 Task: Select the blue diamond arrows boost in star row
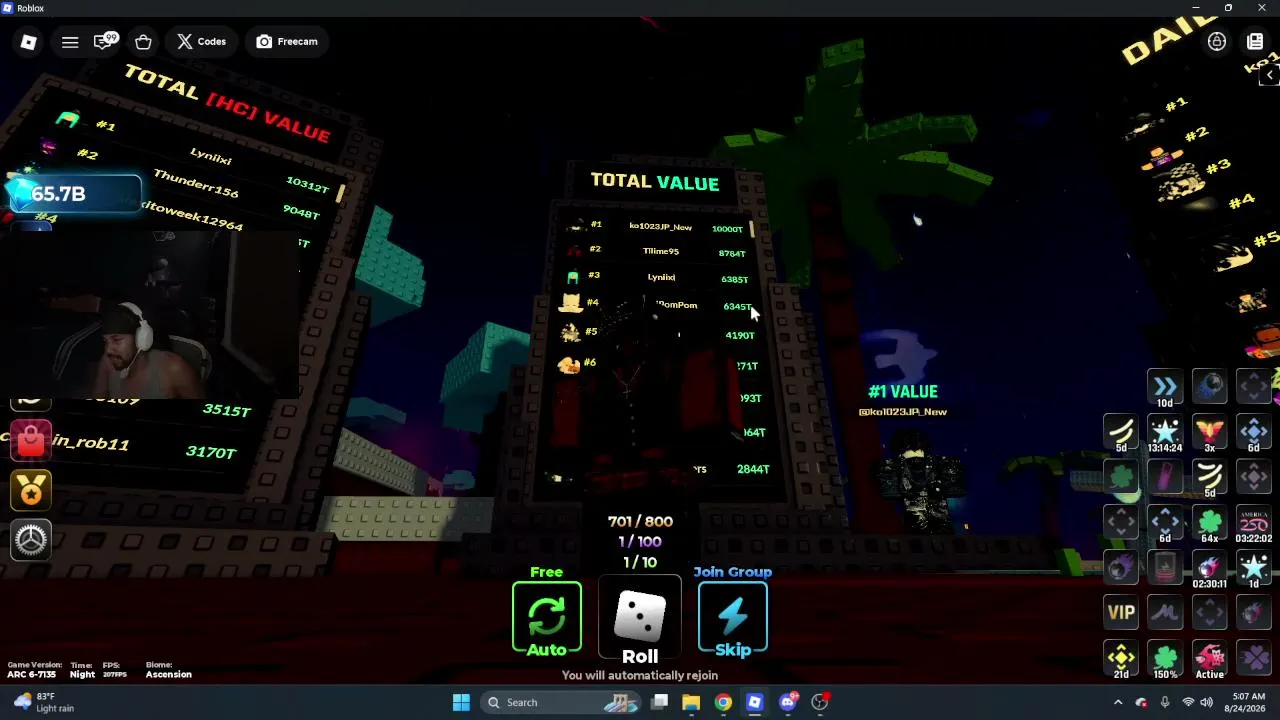click(x=1253, y=434)
